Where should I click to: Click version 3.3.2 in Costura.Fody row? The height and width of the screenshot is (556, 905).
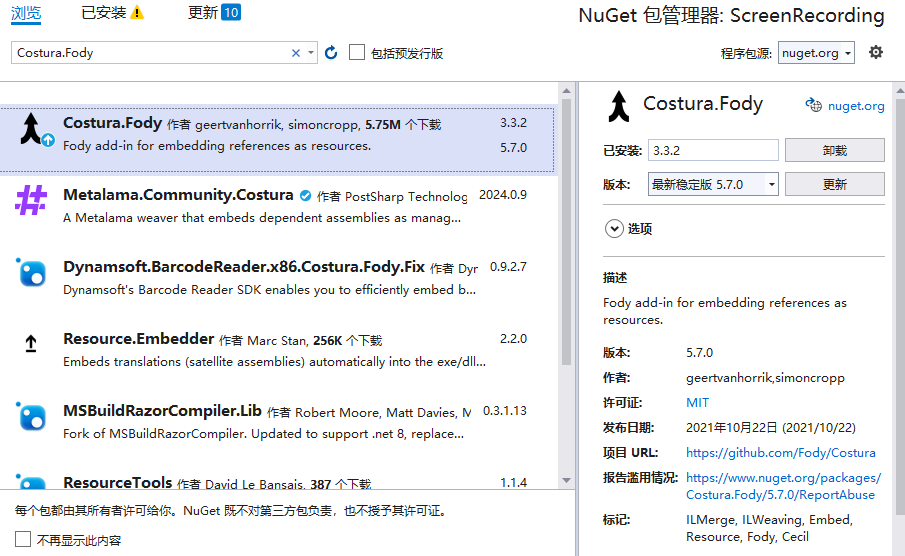click(513, 123)
